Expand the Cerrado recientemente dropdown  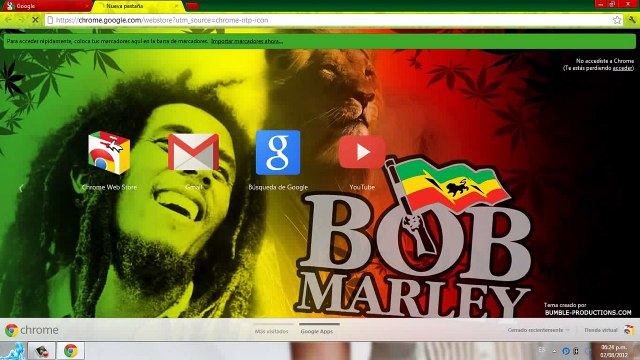tap(539, 330)
